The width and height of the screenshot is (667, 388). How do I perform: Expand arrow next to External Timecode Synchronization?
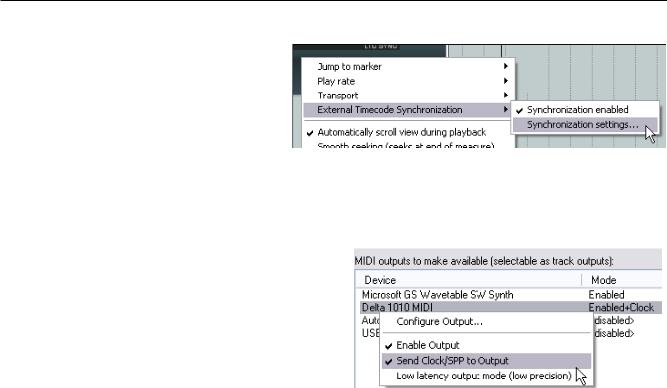tap(505, 109)
